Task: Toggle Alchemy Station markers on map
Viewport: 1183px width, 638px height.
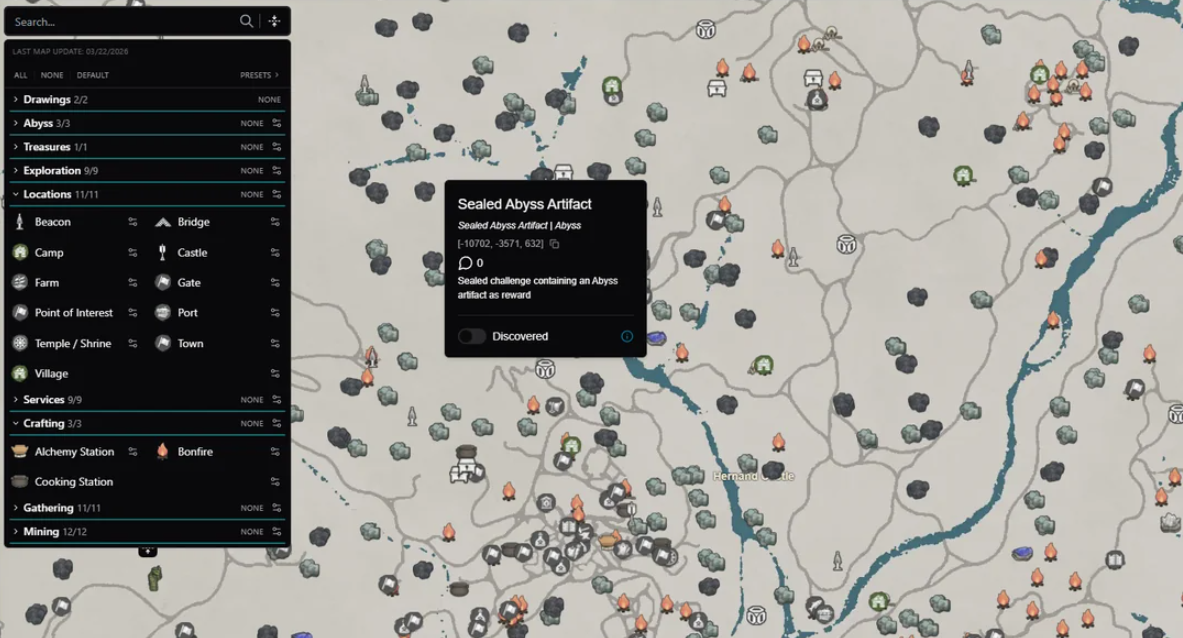Action: (x=66, y=452)
